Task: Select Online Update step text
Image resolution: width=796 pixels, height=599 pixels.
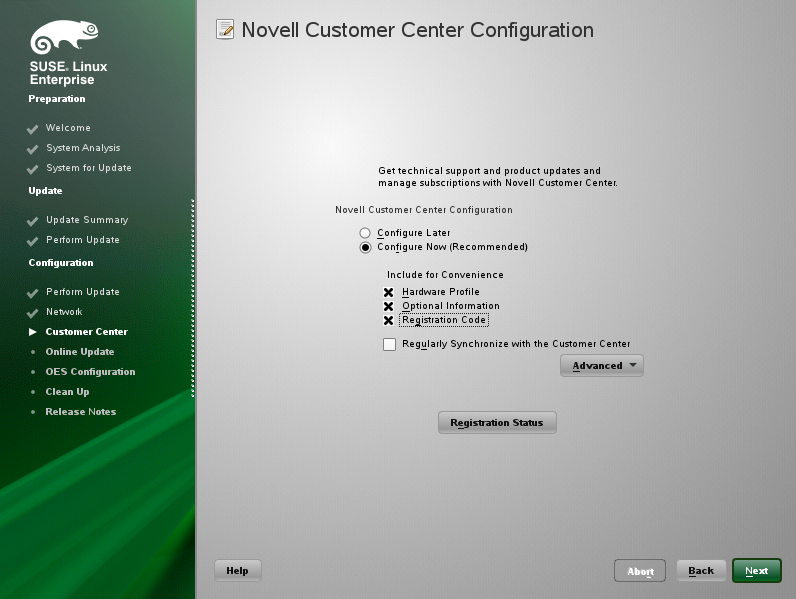Action: [x=80, y=352]
